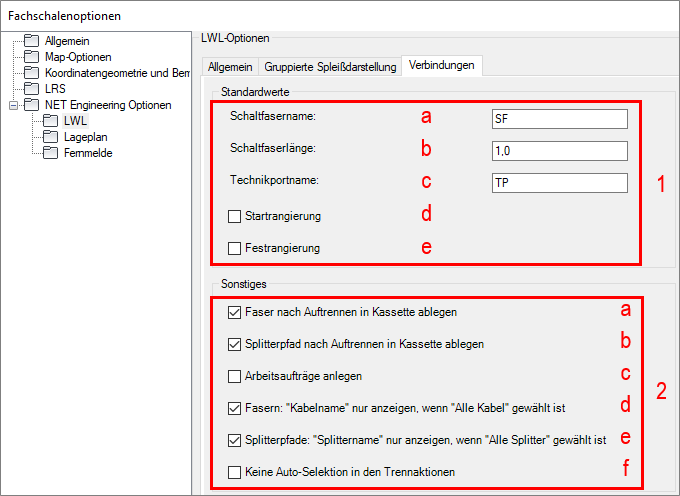
Task: Click the NET Engineering Optionen folder icon
Action: click(31, 105)
